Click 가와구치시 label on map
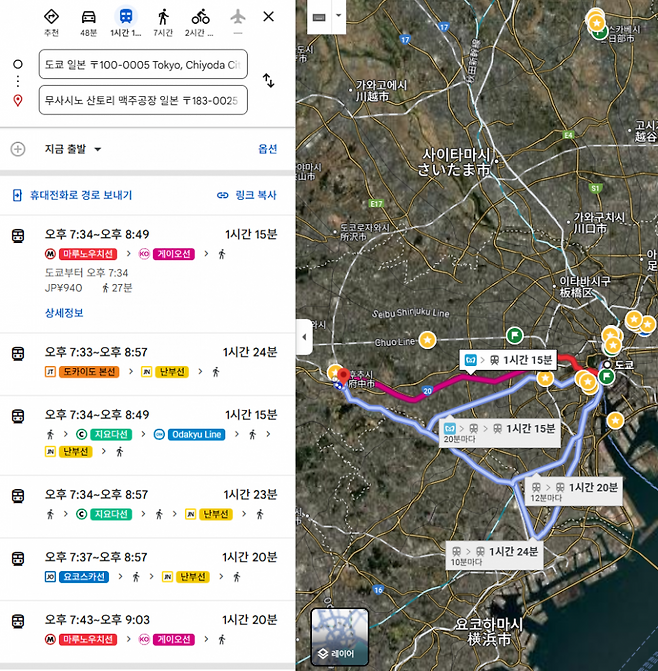Screen dimensions: 658x671 599,223
